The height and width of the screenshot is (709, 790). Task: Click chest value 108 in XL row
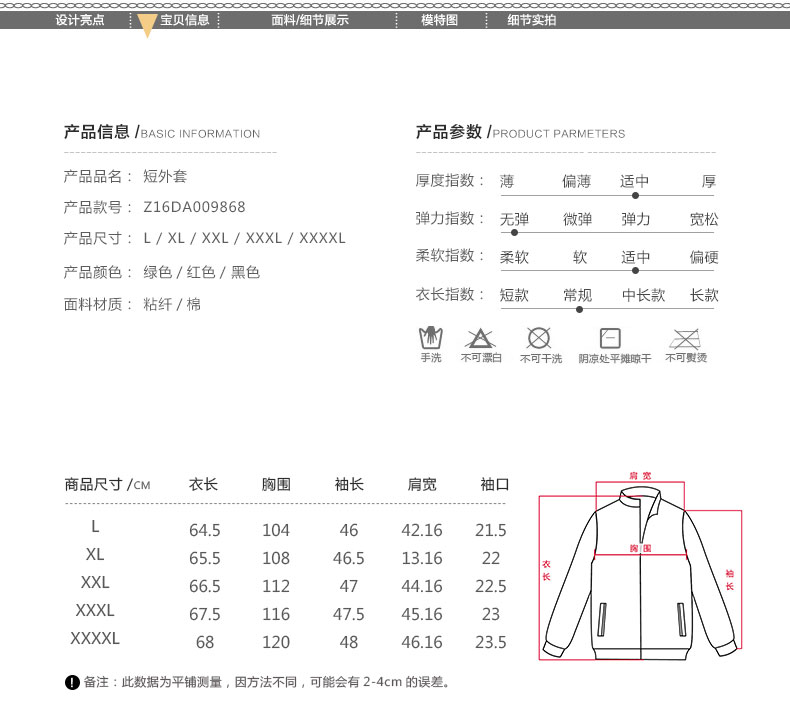pyautogui.click(x=276, y=558)
